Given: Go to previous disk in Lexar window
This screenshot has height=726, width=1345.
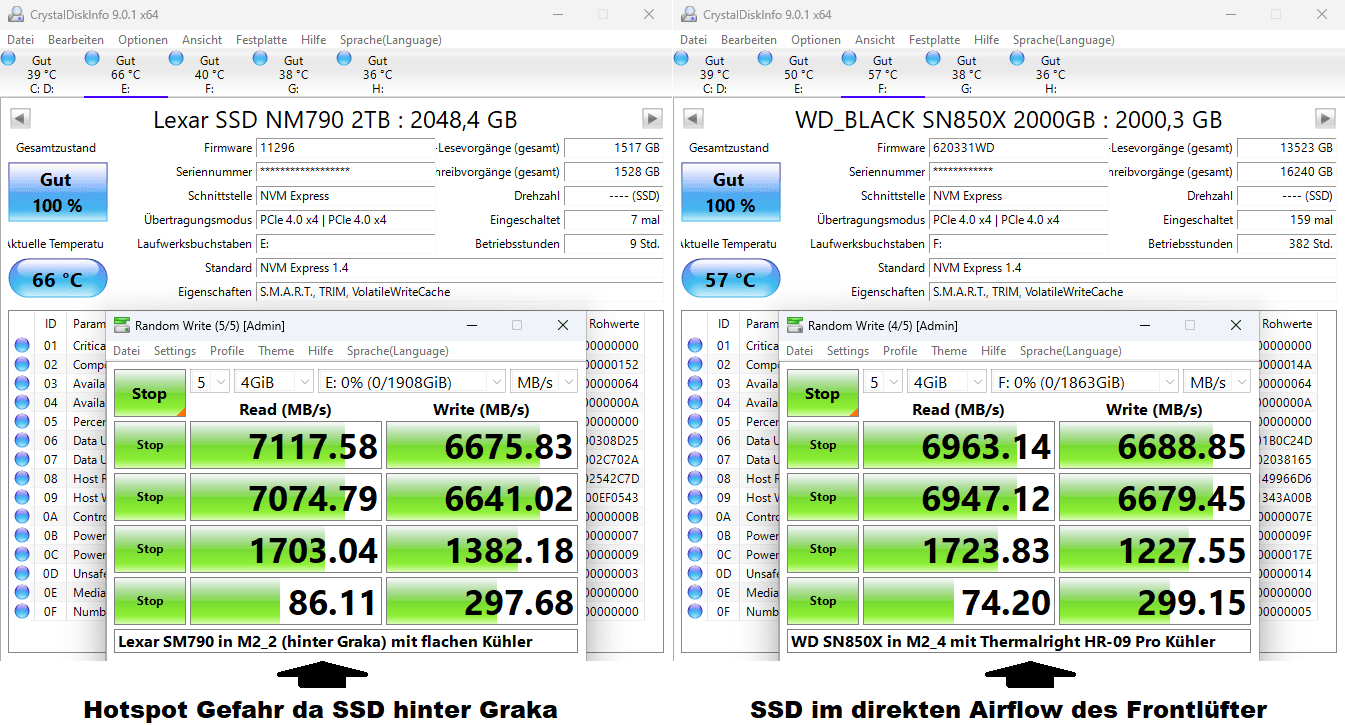Looking at the screenshot, I should 19,119.
